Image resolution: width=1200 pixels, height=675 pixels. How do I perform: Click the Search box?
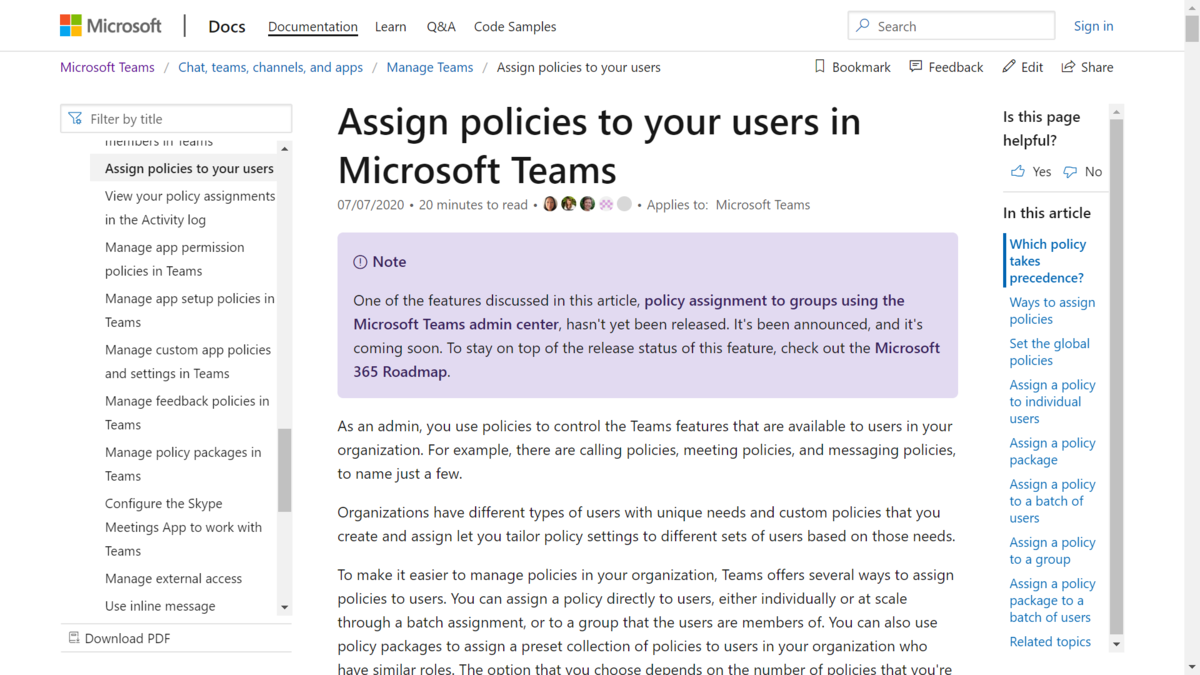tap(951, 26)
